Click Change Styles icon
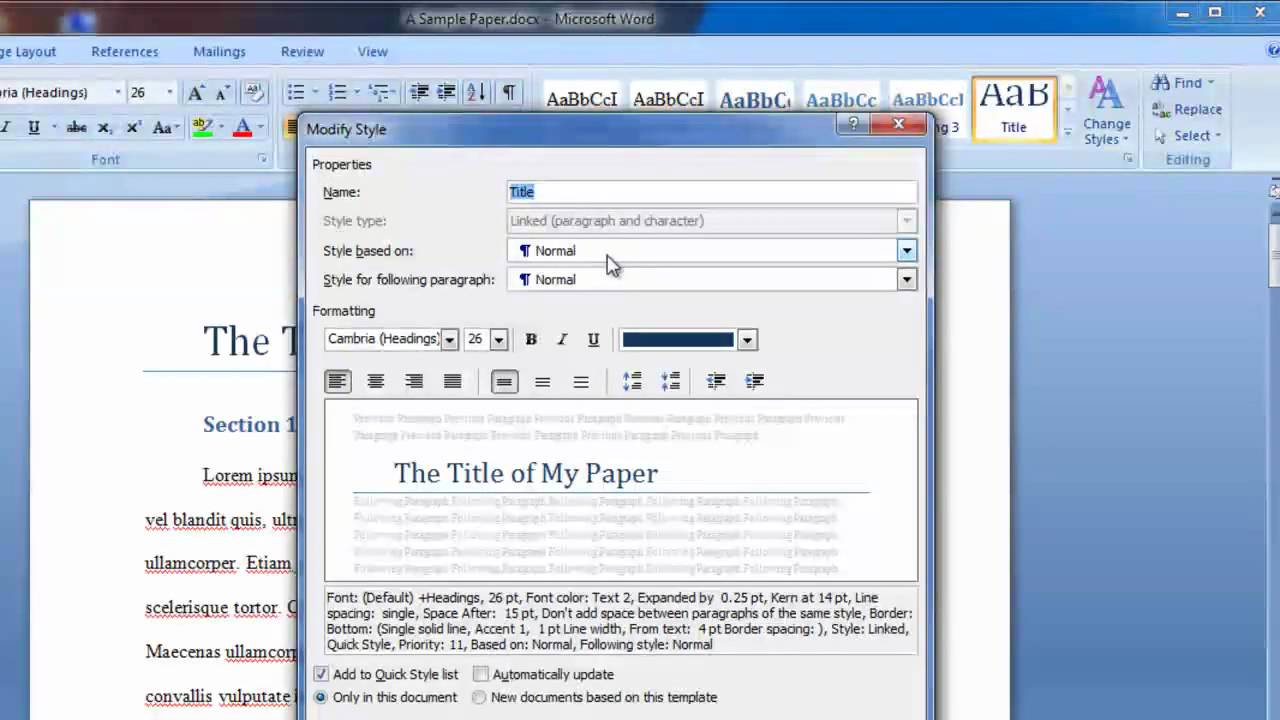The height and width of the screenshot is (720, 1280). coord(1106,110)
